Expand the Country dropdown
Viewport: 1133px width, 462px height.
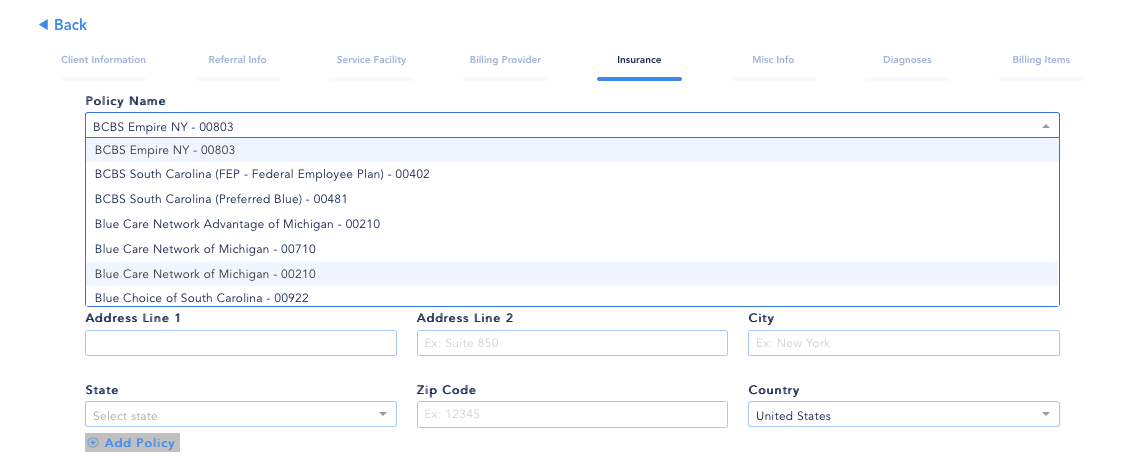[904, 414]
